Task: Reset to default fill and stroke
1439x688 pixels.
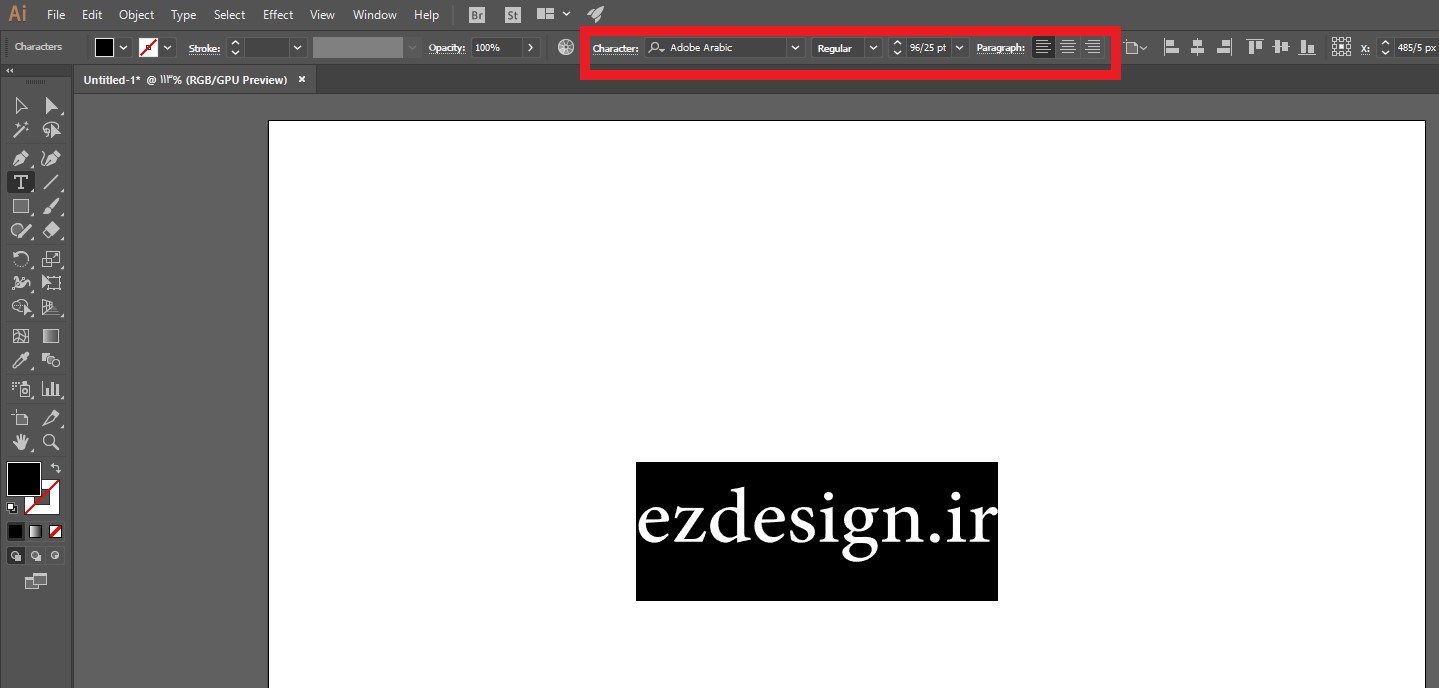Action: [12, 507]
